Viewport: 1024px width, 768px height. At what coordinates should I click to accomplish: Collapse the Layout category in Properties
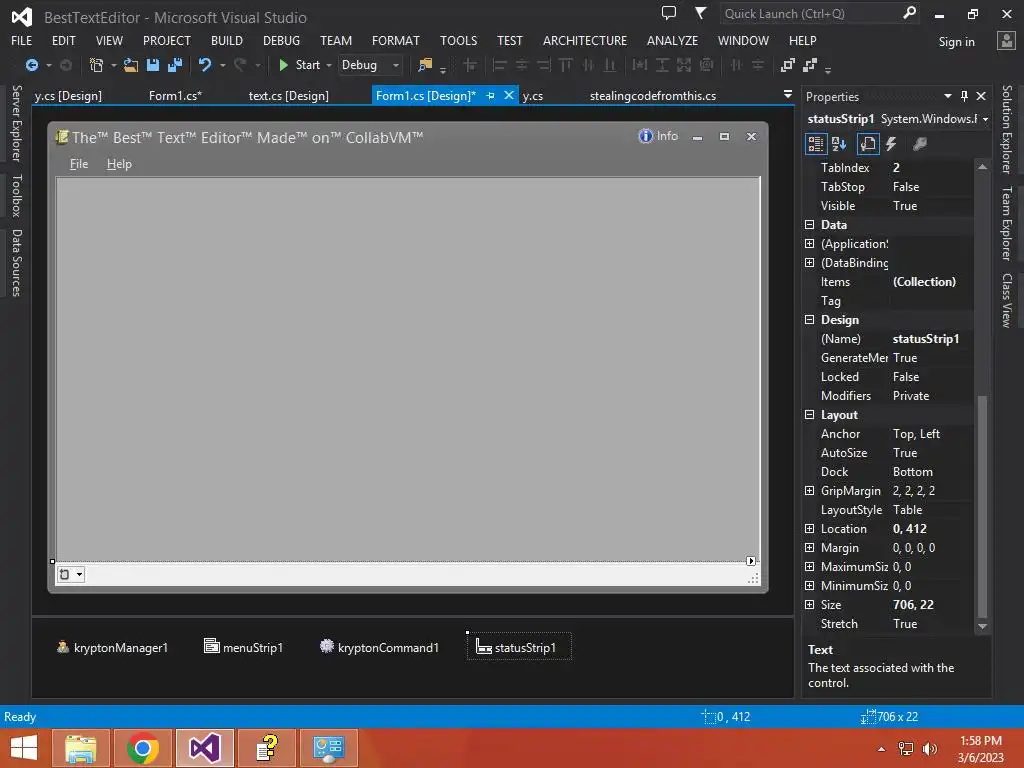(x=810, y=415)
